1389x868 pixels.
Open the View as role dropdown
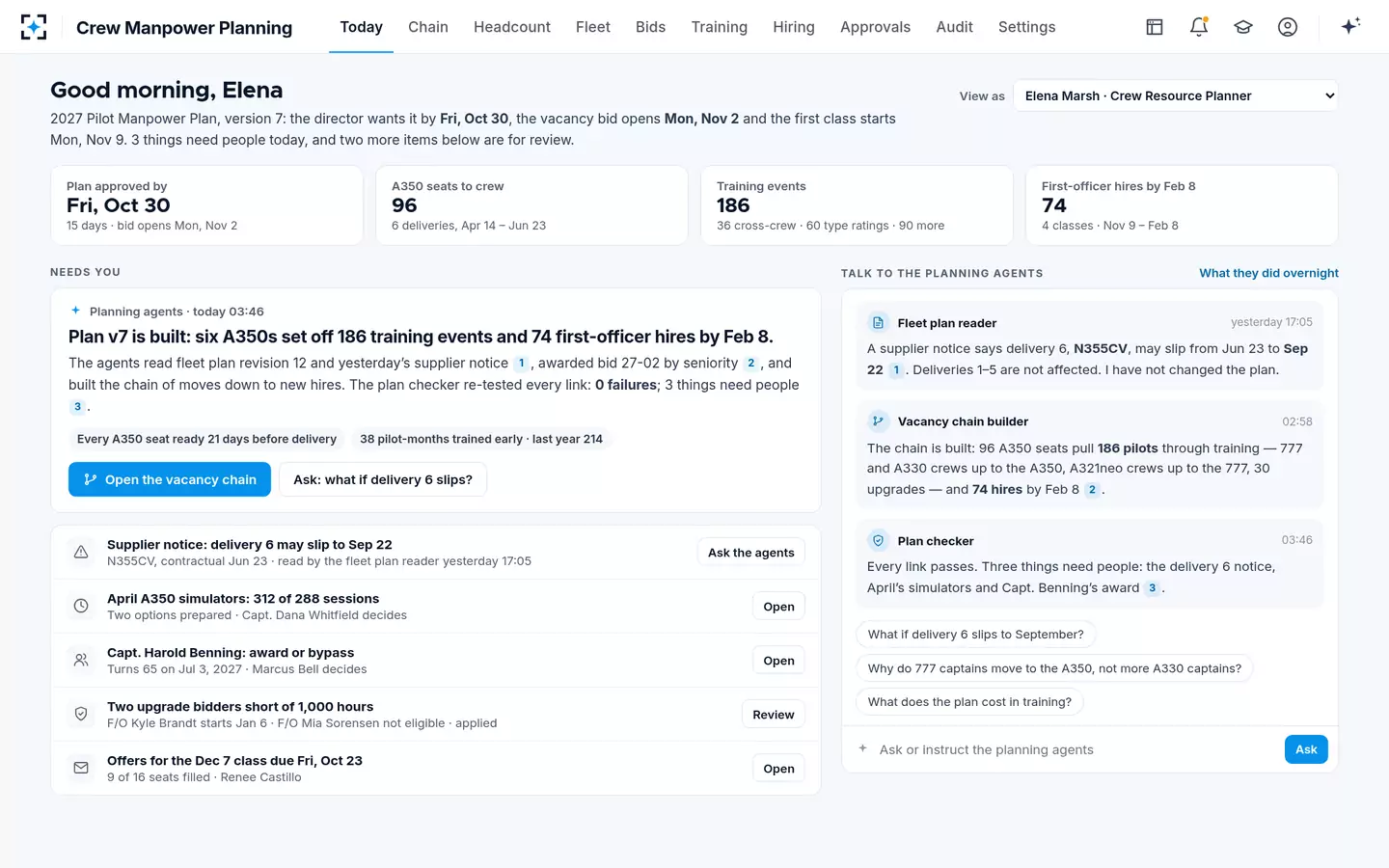pyautogui.click(x=1176, y=95)
